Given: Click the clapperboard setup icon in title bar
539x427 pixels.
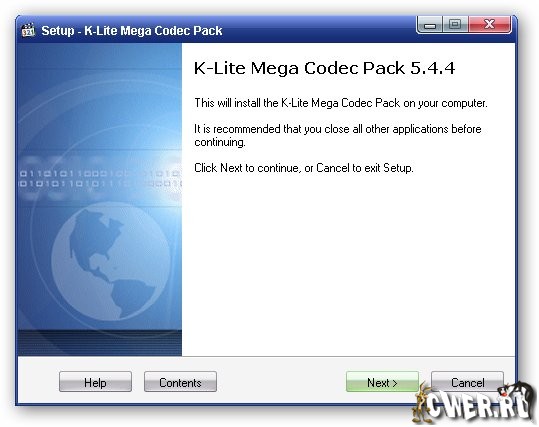Looking at the screenshot, I should coord(28,30).
